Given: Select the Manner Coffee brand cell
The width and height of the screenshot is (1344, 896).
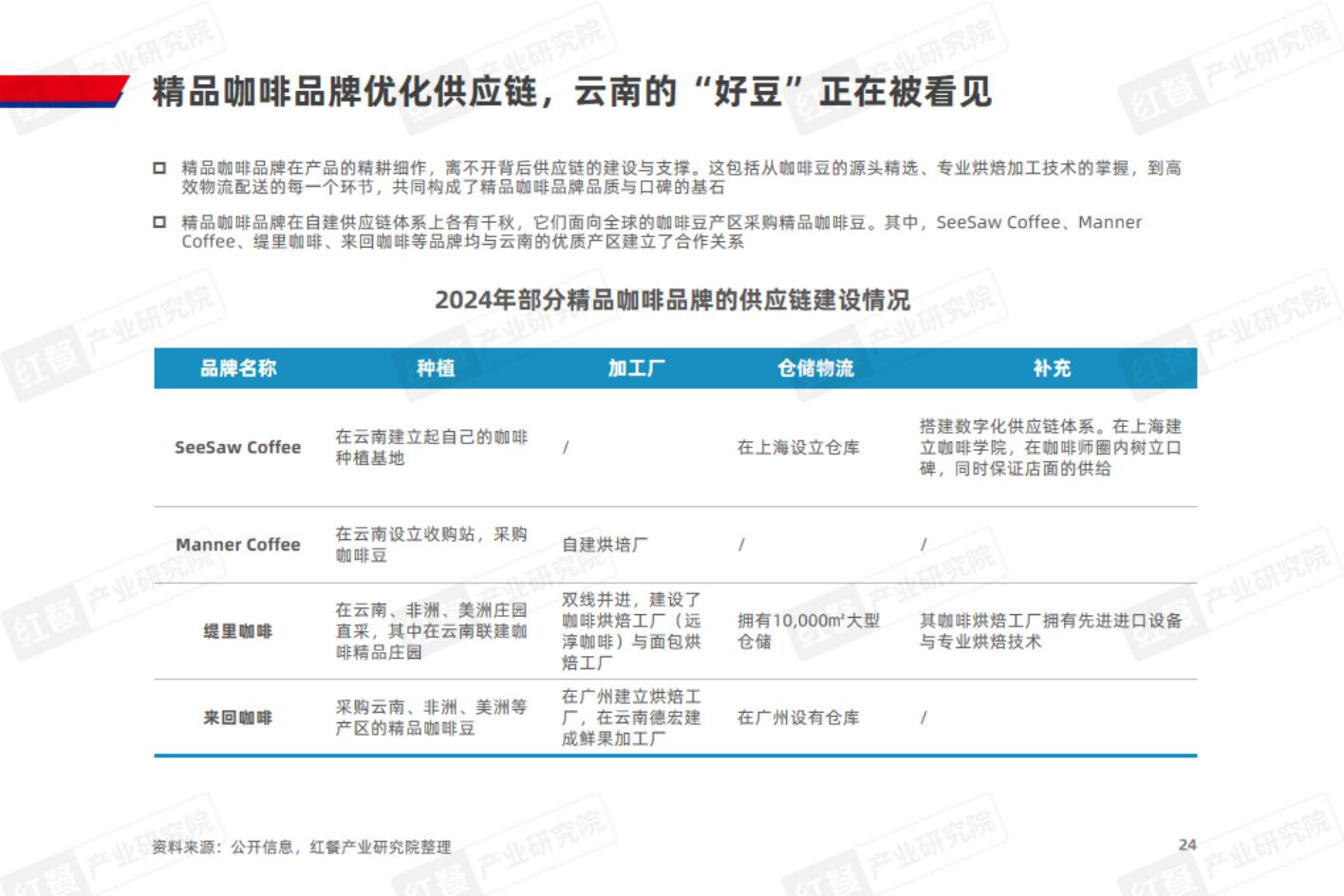Looking at the screenshot, I should (x=237, y=545).
